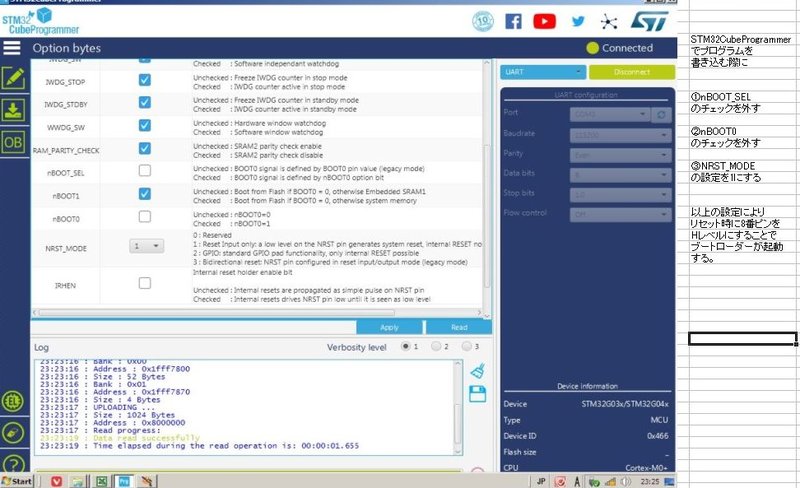
Task: Check the nBOOT_SEL checkbox
Action: tap(145, 171)
